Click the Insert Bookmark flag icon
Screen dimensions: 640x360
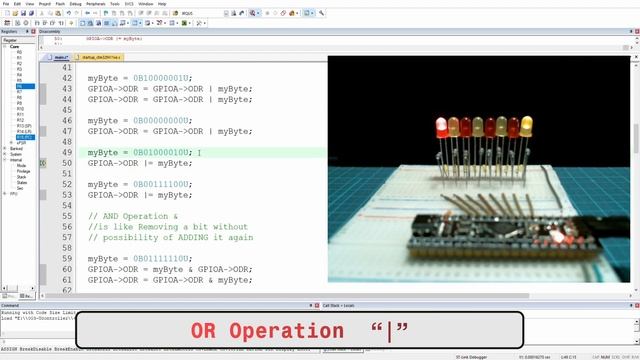click(106, 13)
